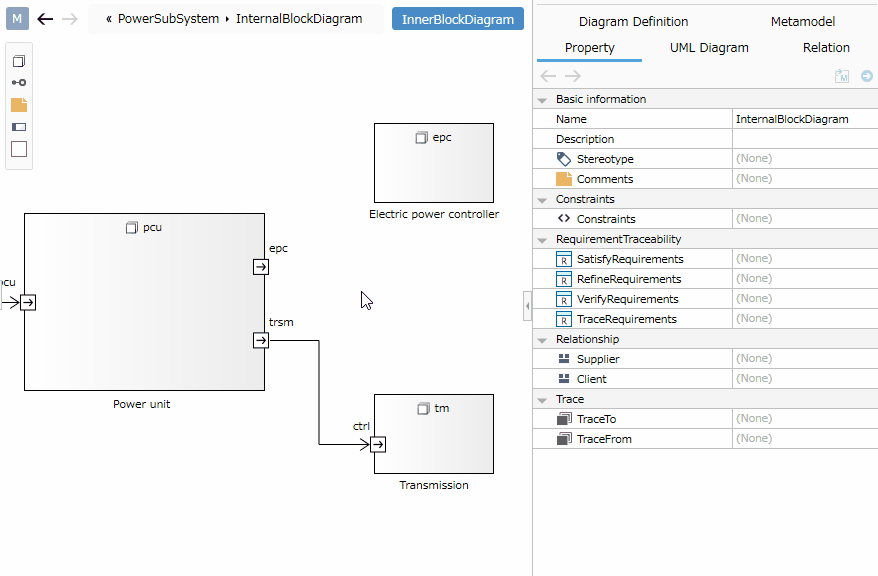
Task: Click the Supplier (None) value cell
Action: 805,359
